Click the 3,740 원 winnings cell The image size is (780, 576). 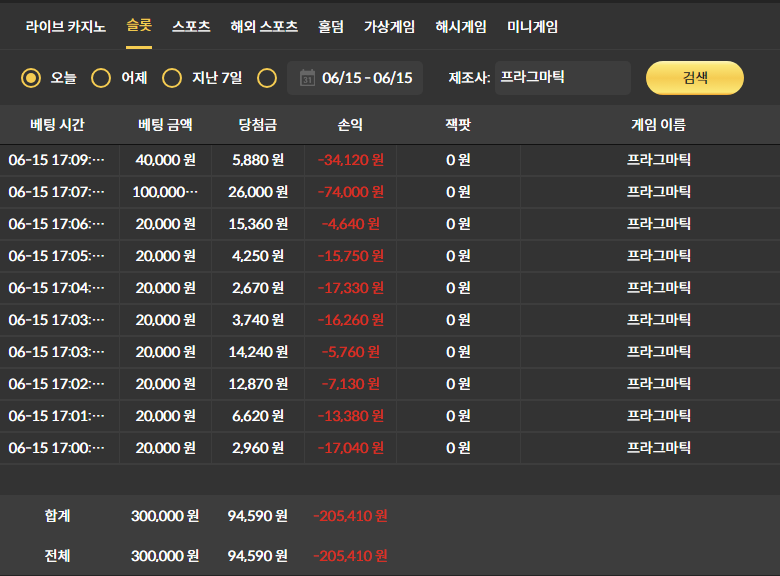point(258,320)
